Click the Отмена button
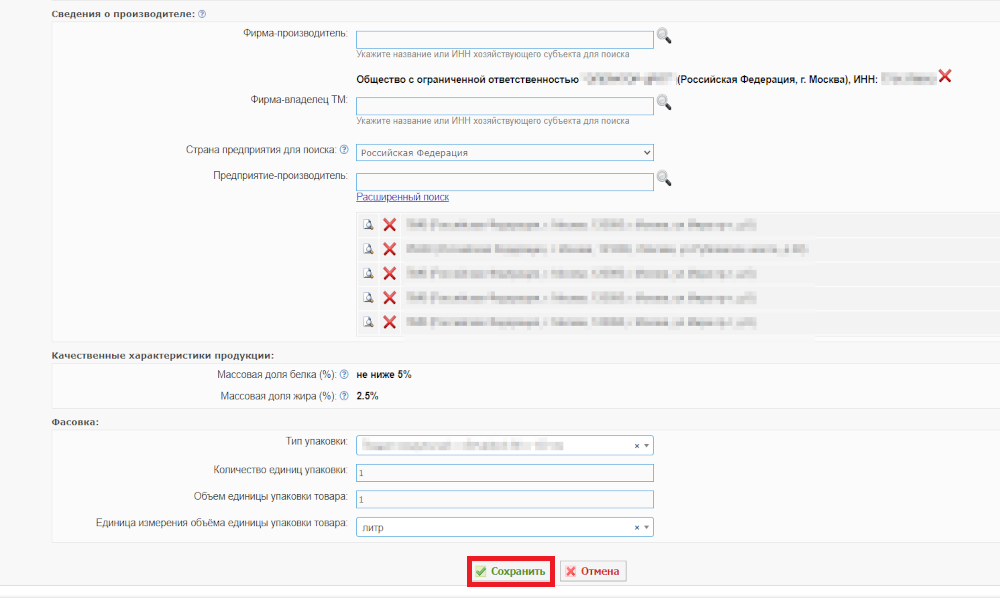 [x=593, y=571]
